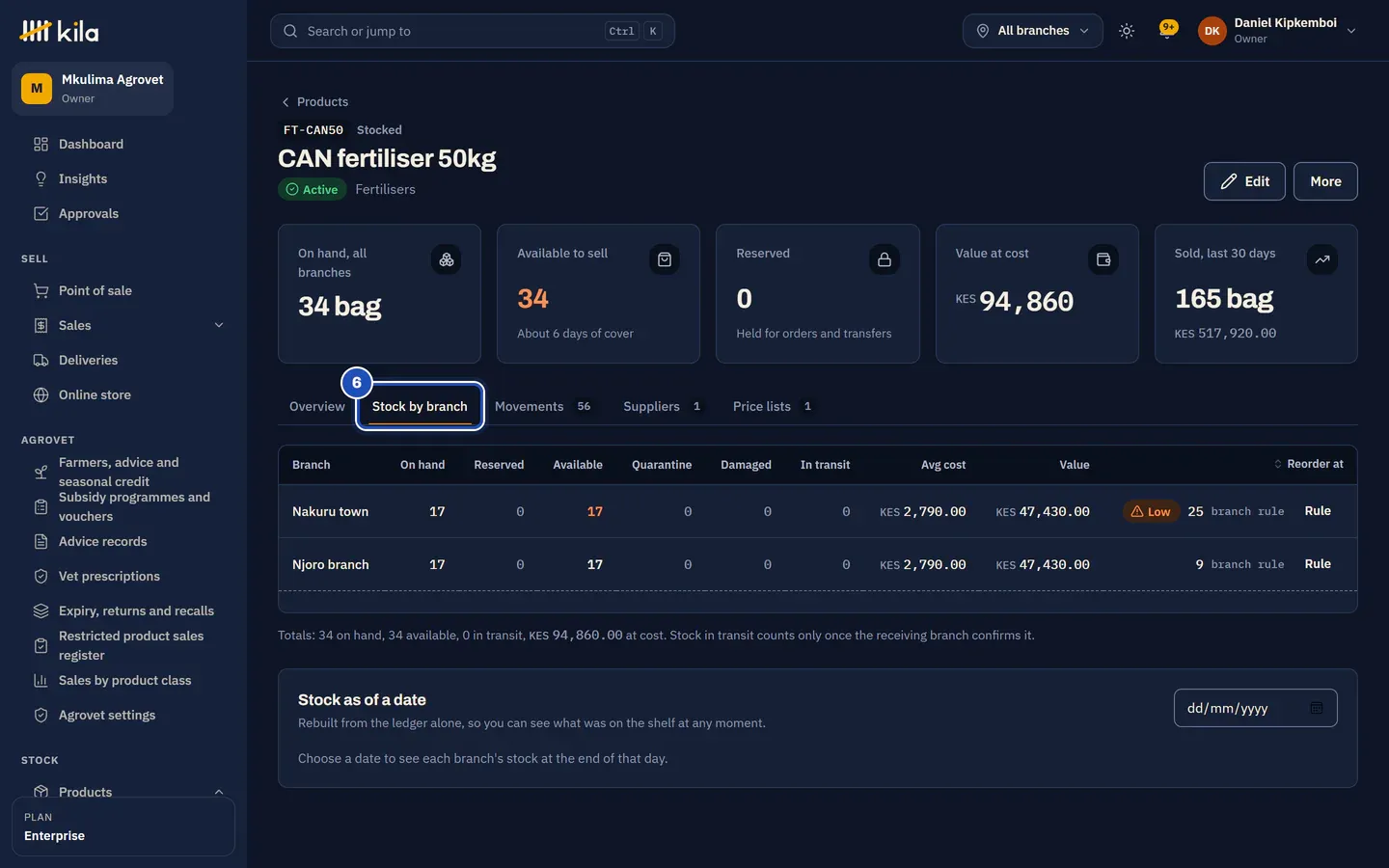Click the Sold last 30 days trend icon
Viewport: 1389px width, 868px height.
[x=1322, y=259]
